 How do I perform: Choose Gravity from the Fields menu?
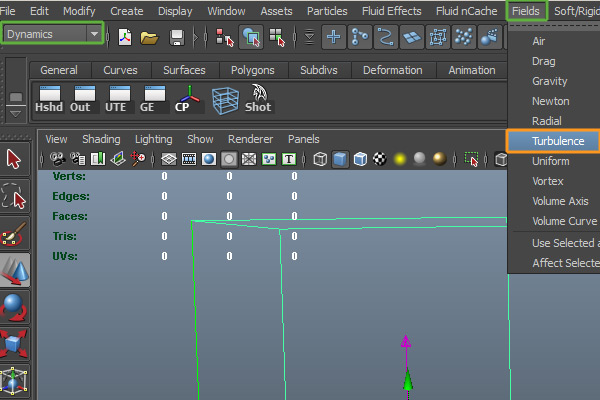[x=549, y=81]
